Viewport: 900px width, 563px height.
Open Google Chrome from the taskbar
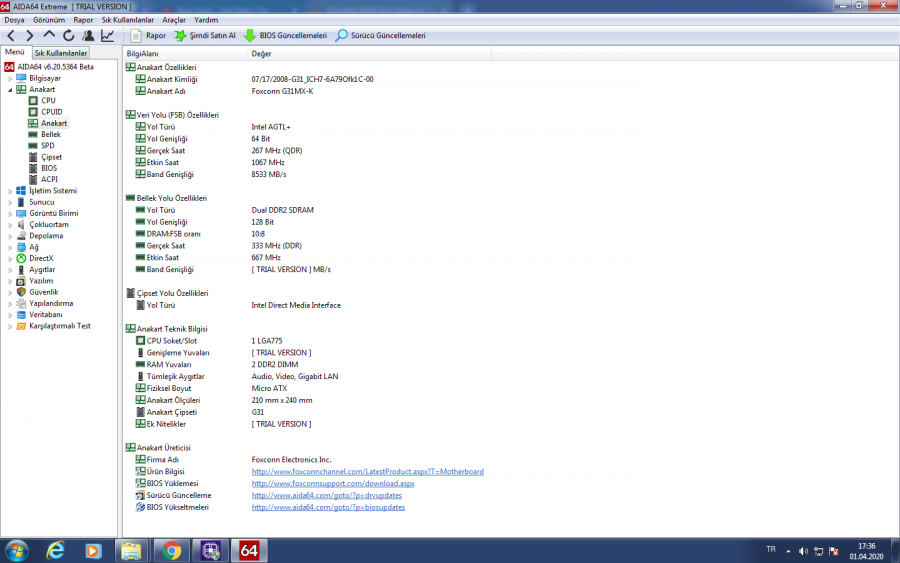tap(171, 551)
